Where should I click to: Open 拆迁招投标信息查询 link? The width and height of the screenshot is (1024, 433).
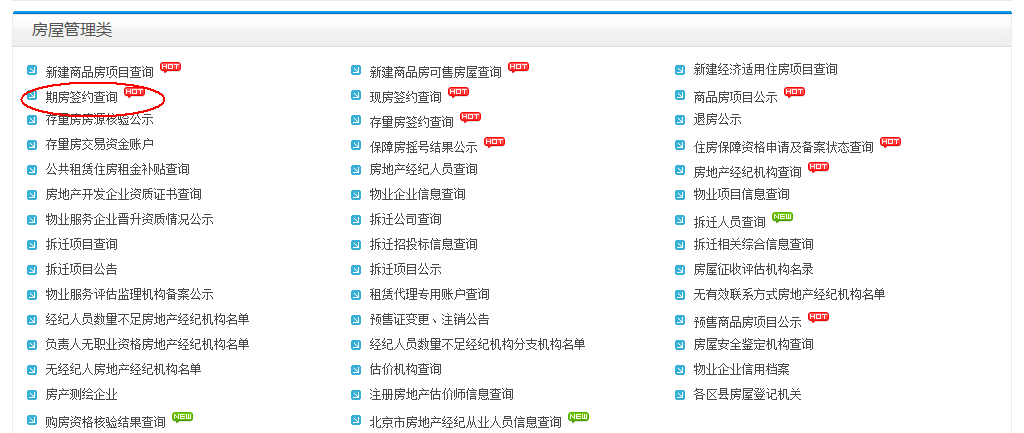tap(423, 244)
